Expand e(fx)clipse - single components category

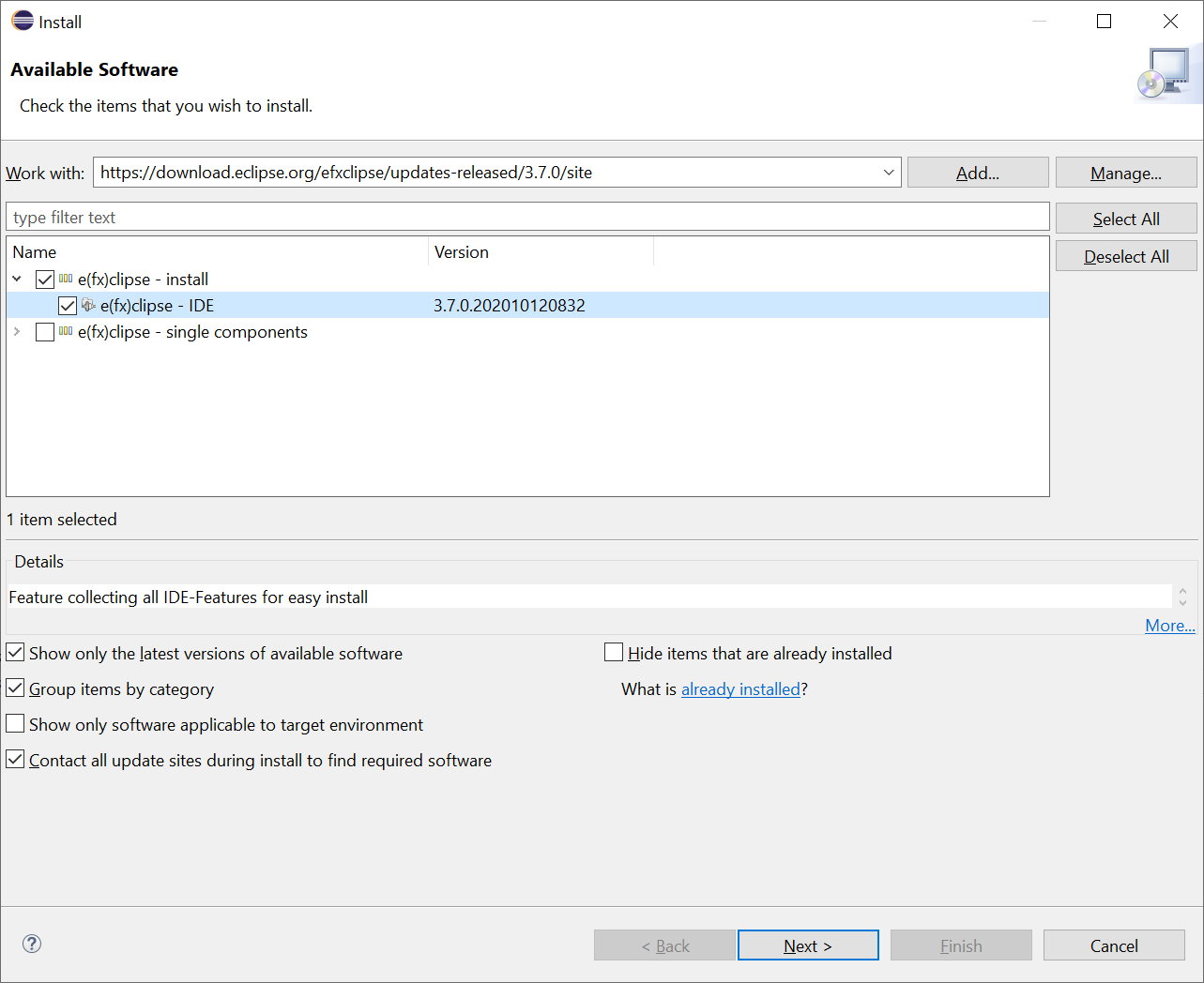(x=17, y=331)
